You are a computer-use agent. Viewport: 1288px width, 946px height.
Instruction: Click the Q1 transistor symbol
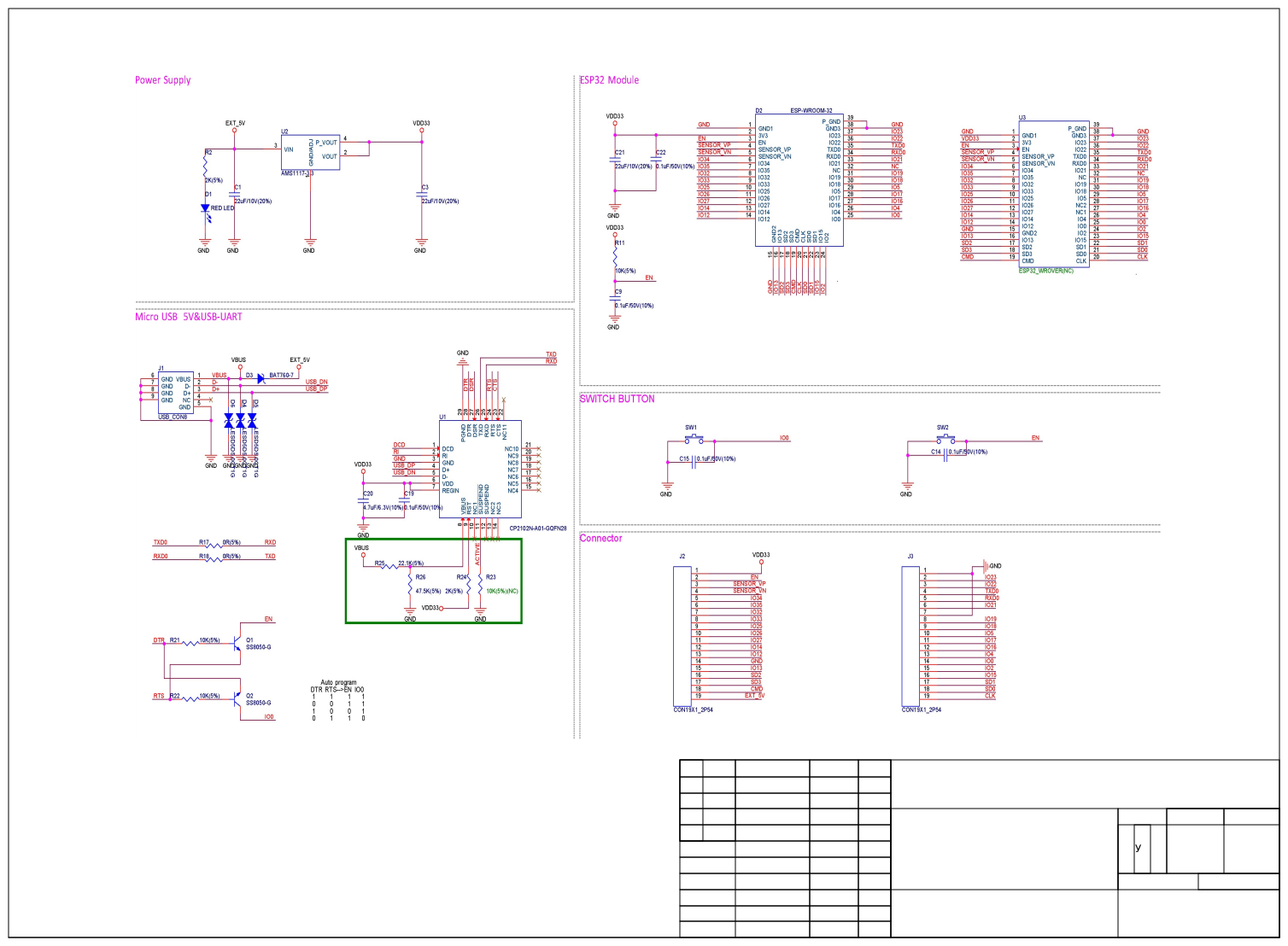click(237, 645)
